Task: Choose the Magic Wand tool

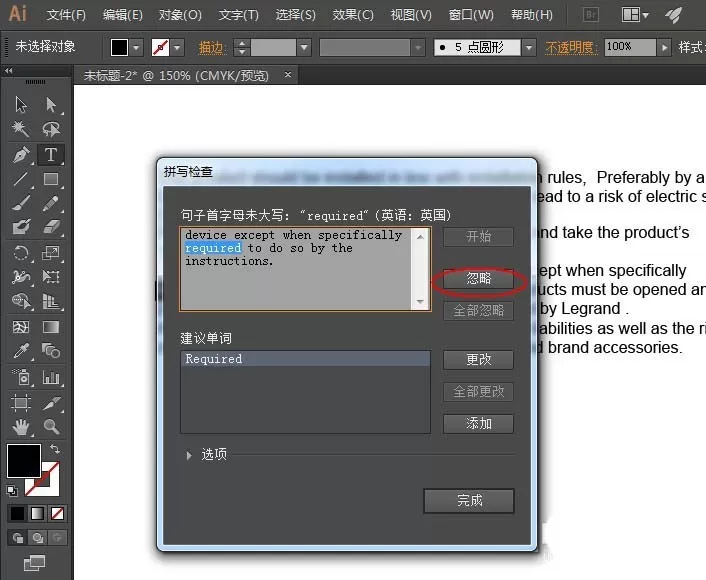Action: click(x=21, y=129)
